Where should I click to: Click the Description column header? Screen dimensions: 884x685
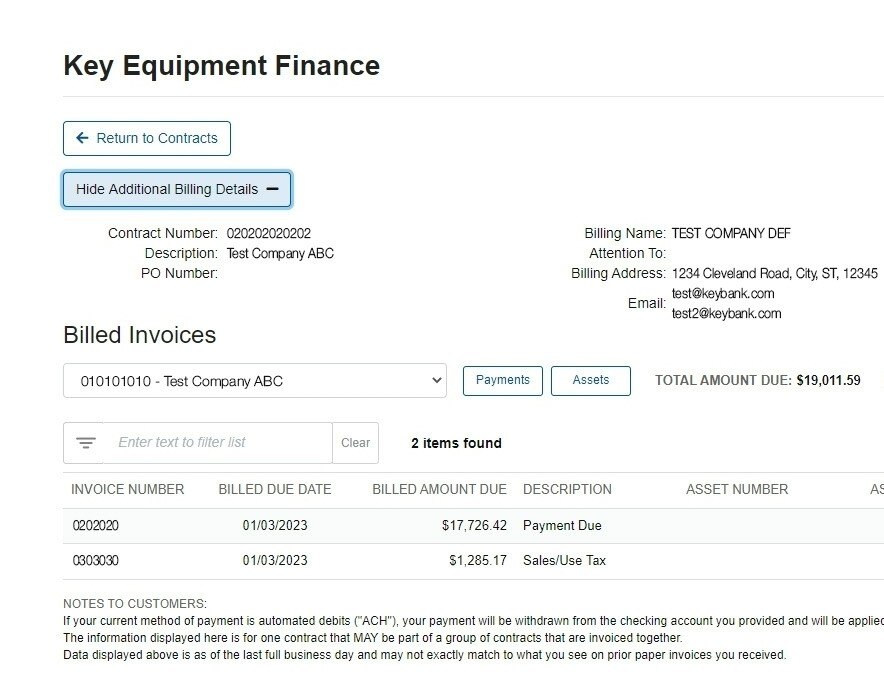[567, 490]
